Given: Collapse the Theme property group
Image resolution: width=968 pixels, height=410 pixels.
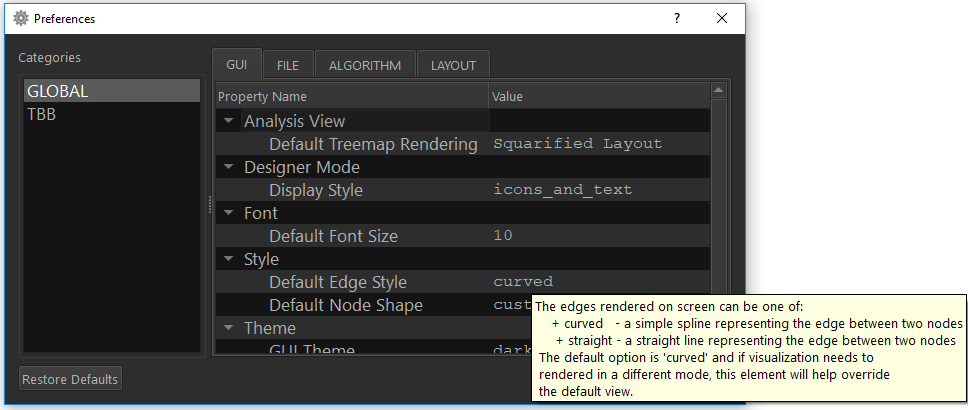Looking at the screenshot, I should 229,328.
